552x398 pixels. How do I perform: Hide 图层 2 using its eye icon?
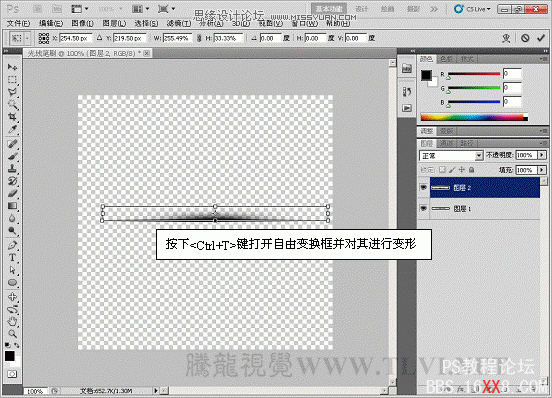424,188
